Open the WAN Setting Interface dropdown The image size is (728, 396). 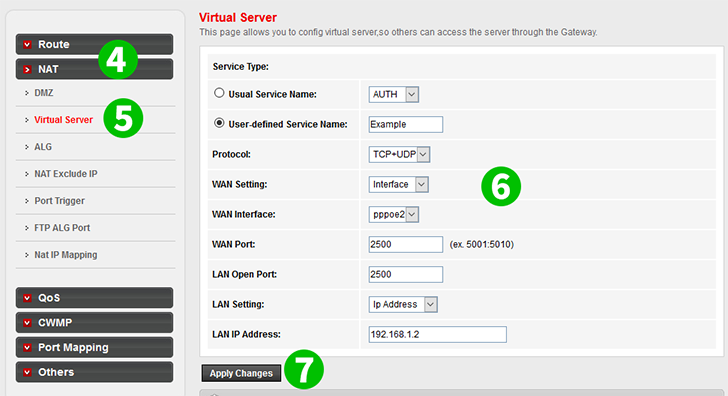click(398, 184)
